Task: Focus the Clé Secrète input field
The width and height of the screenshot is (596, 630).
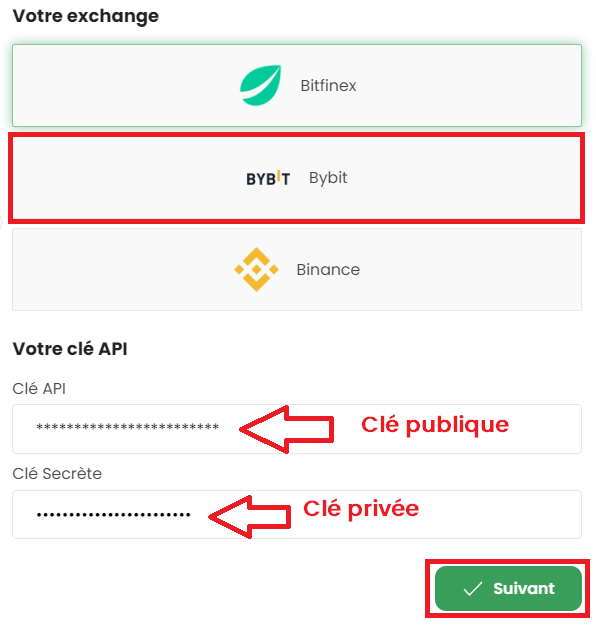Action: point(297,514)
